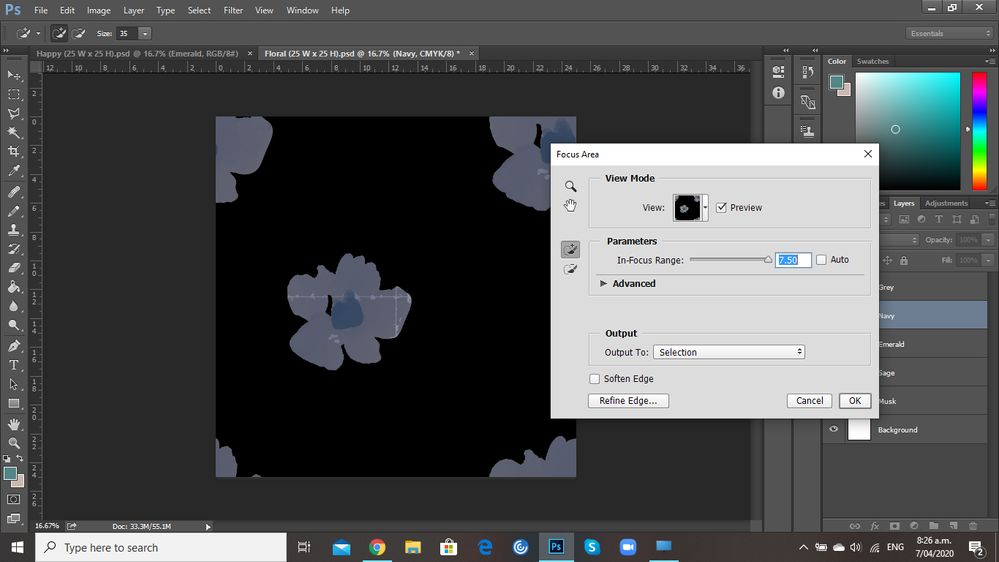Viewport: 999px width, 562px height.
Task: Click the create new group folder icon
Action: pyautogui.click(x=933, y=526)
